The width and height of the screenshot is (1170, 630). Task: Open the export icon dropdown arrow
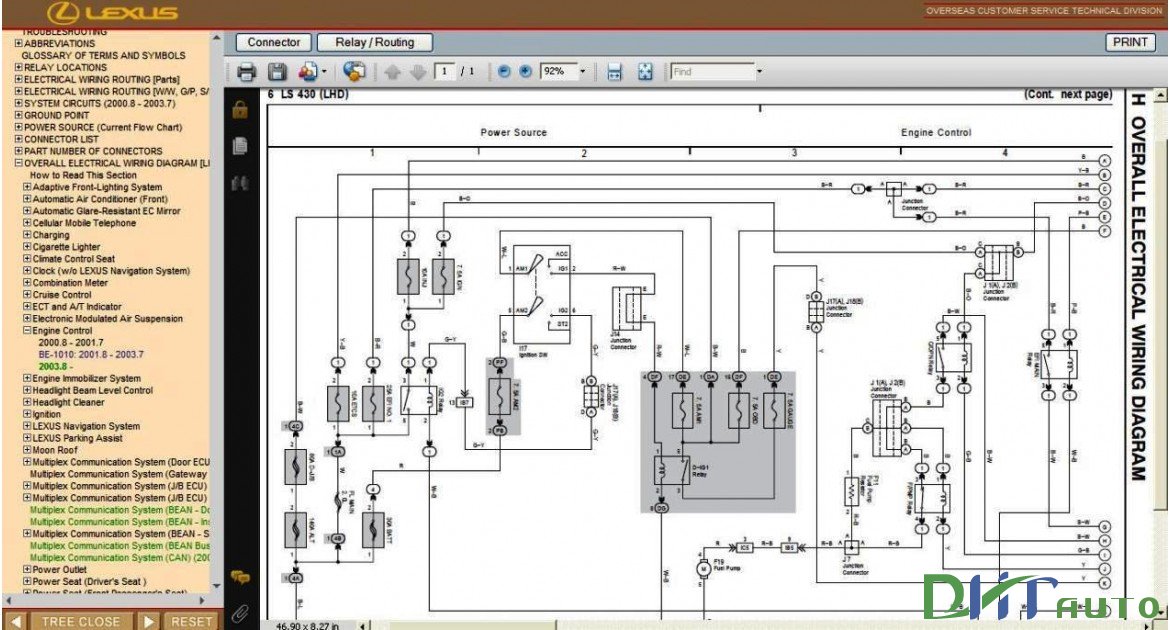[324, 72]
